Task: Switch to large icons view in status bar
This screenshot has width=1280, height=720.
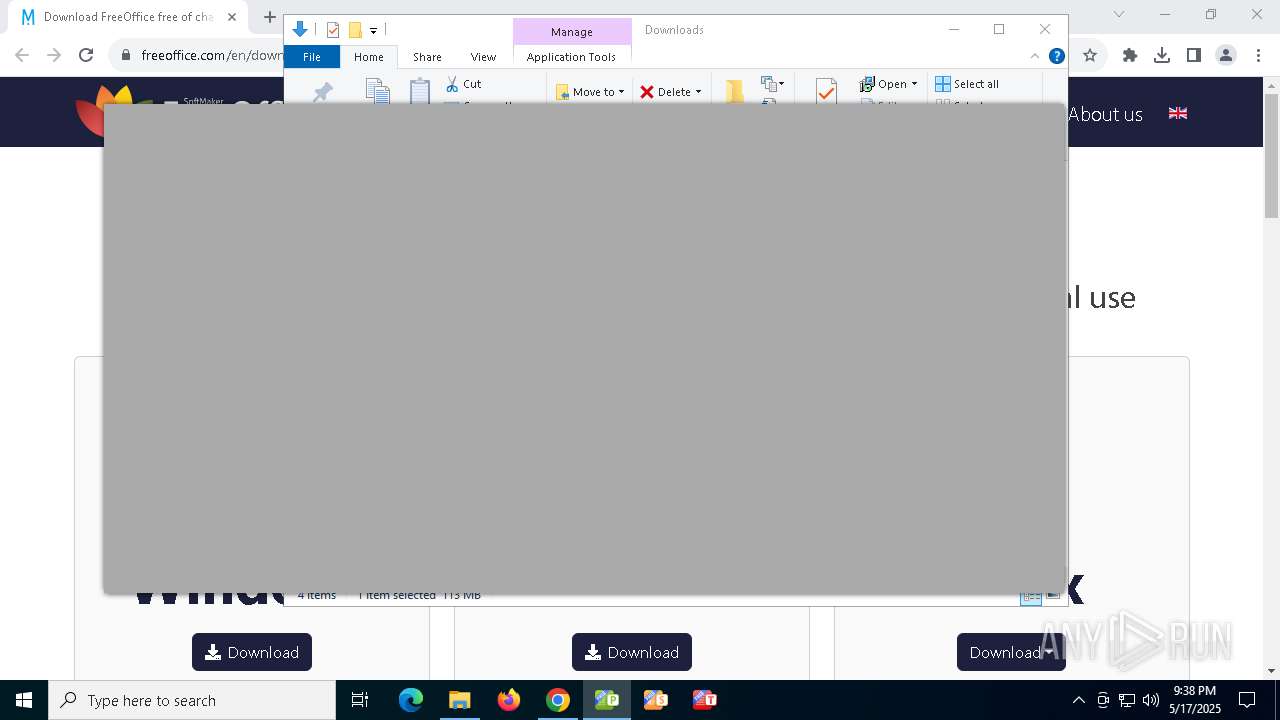Action: click(x=1053, y=595)
